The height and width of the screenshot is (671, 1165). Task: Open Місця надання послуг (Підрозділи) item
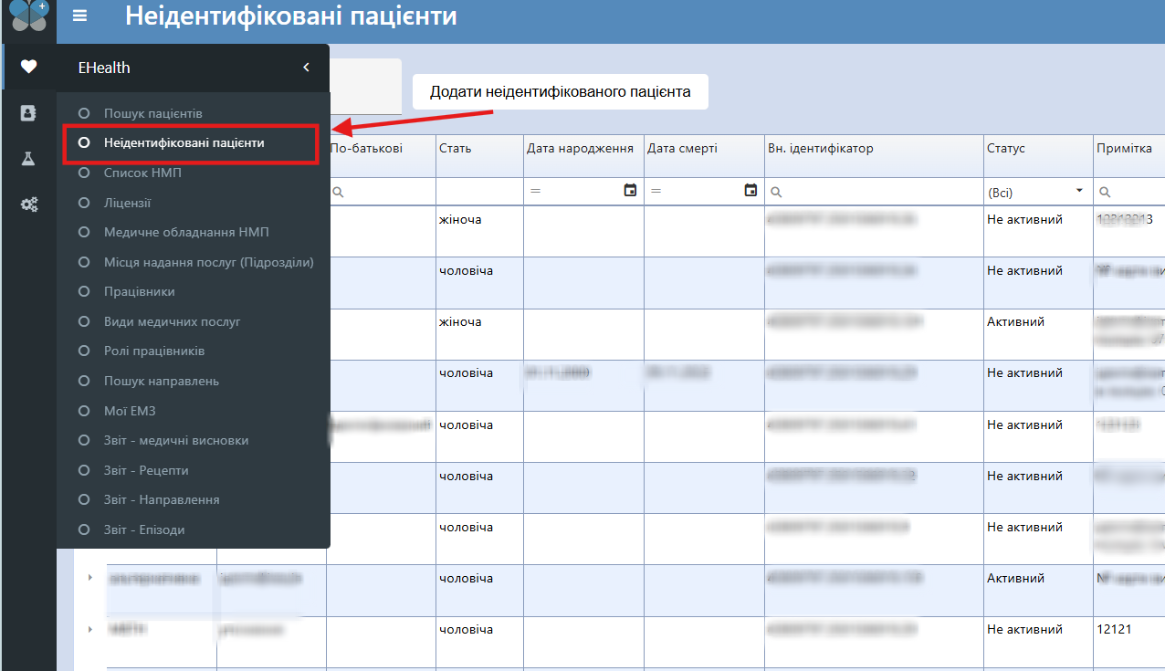(x=208, y=262)
